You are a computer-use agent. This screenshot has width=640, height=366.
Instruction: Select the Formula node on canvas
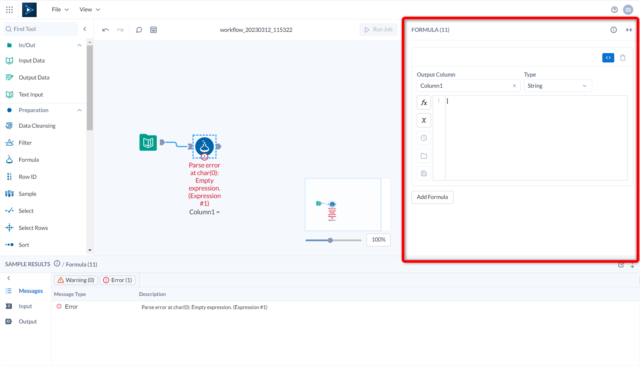pos(204,146)
